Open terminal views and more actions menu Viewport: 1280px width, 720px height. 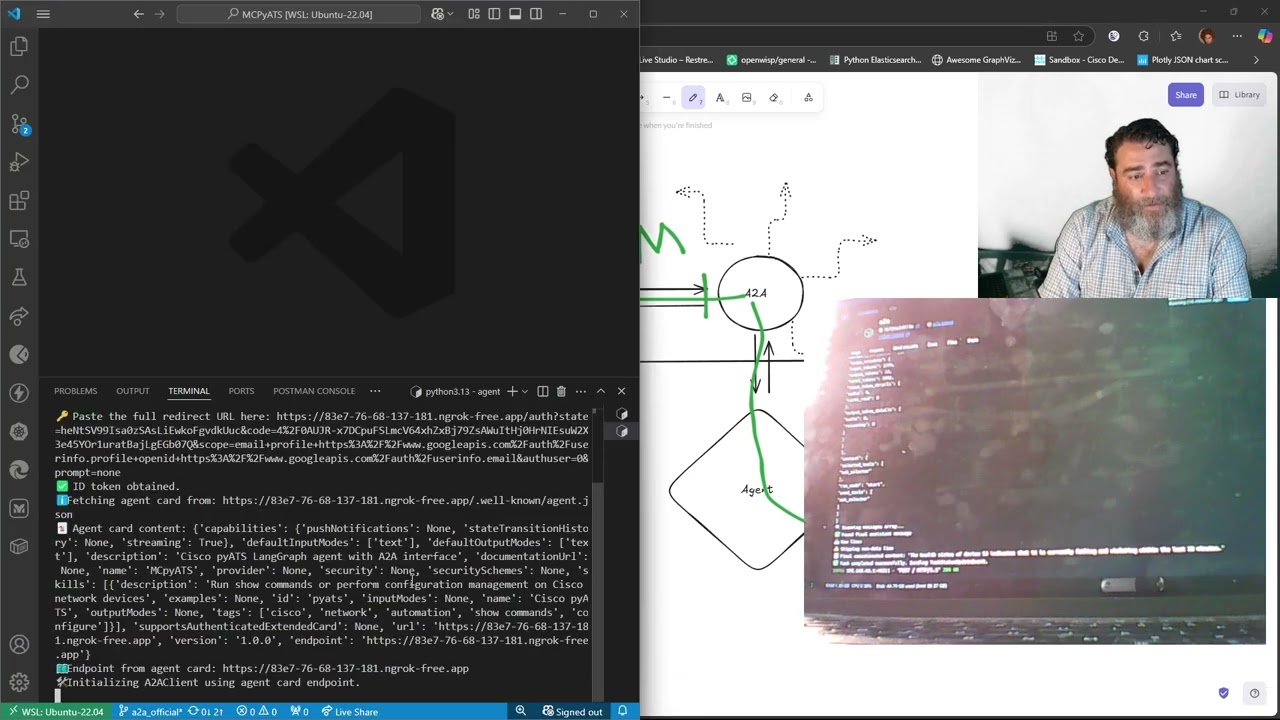coord(580,391)
